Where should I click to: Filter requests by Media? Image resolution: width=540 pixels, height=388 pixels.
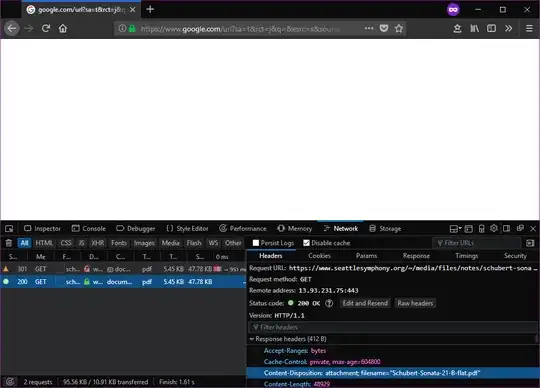(x=170, y=243)
